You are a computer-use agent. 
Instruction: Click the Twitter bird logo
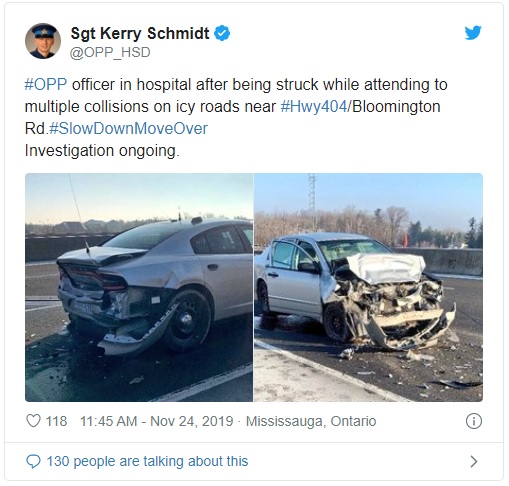click(473, 33)
